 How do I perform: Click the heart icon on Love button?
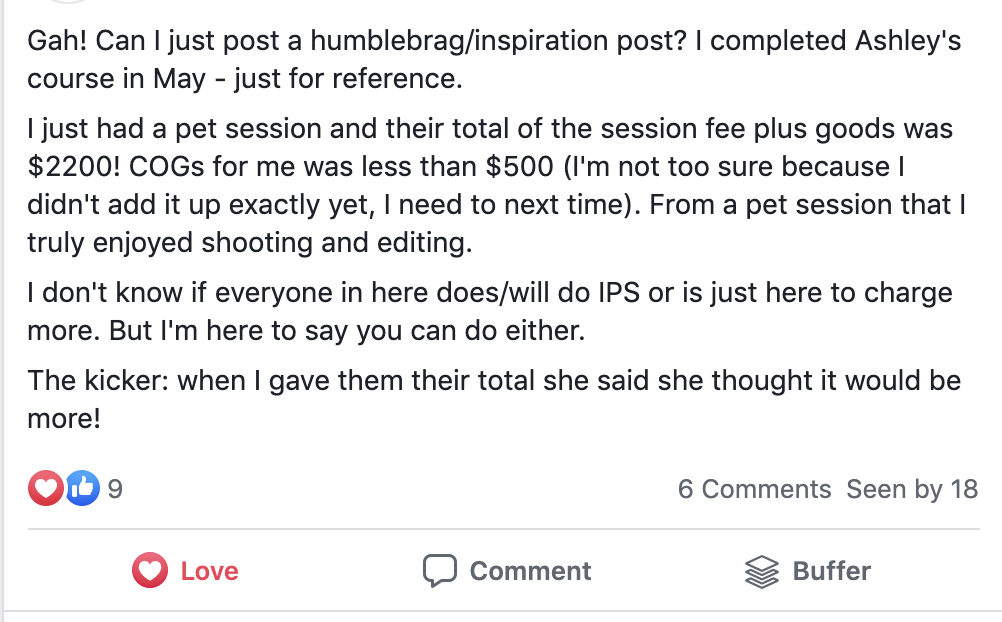[149, 571]
